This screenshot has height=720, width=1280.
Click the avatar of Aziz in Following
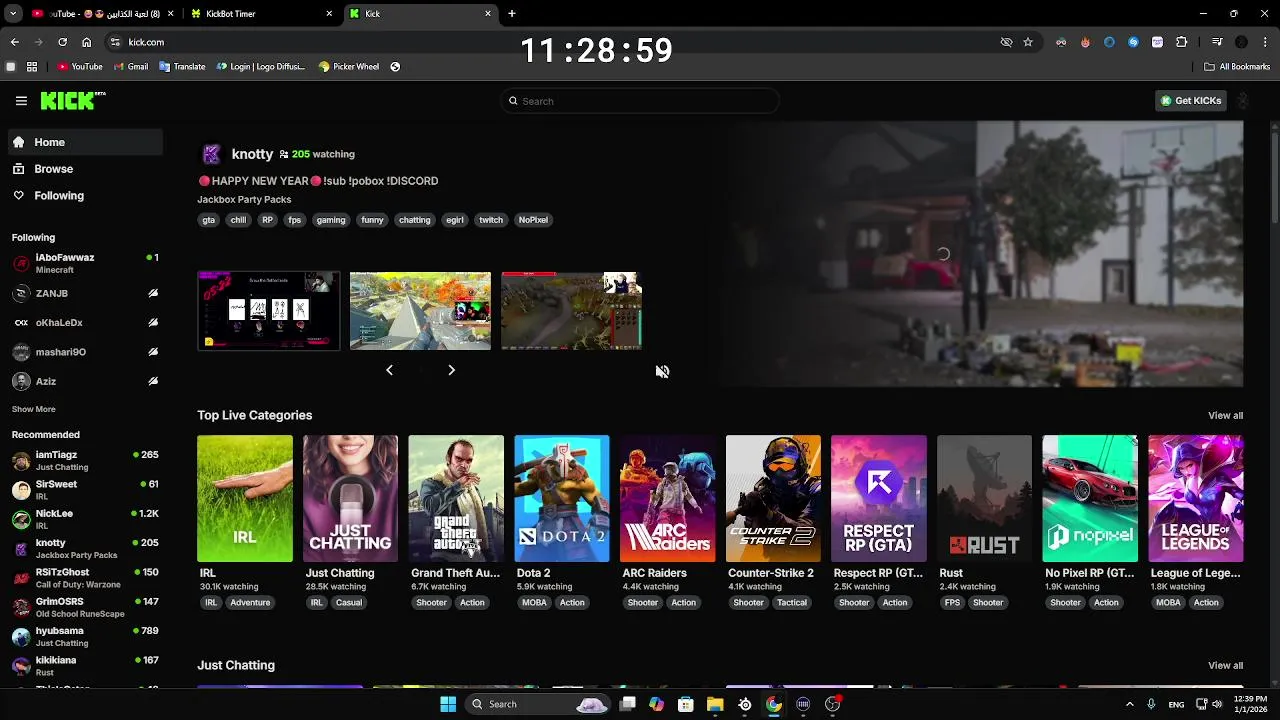pyautogui.click(x=21, y=381)
